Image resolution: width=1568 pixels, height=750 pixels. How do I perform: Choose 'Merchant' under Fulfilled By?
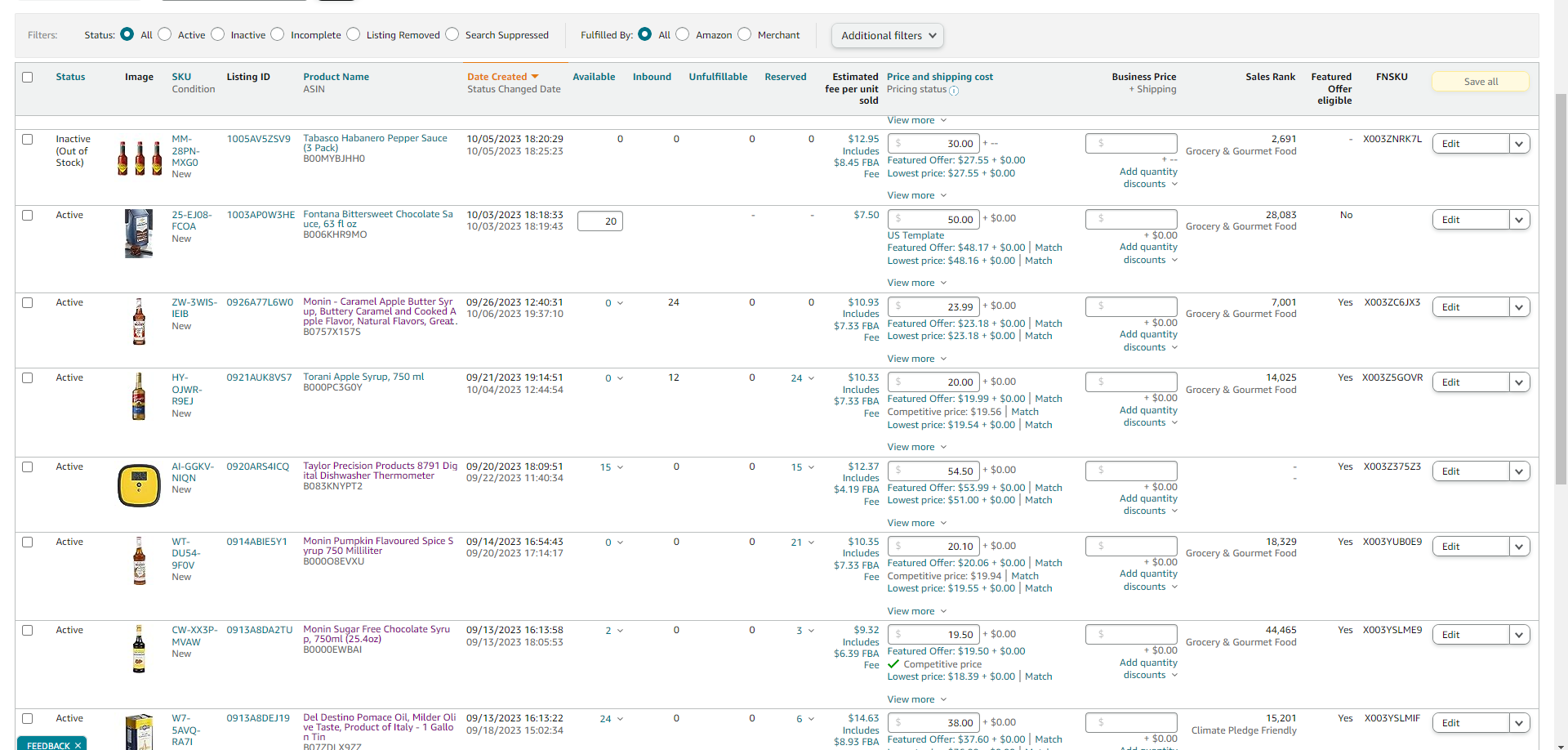tap(744, 34)
